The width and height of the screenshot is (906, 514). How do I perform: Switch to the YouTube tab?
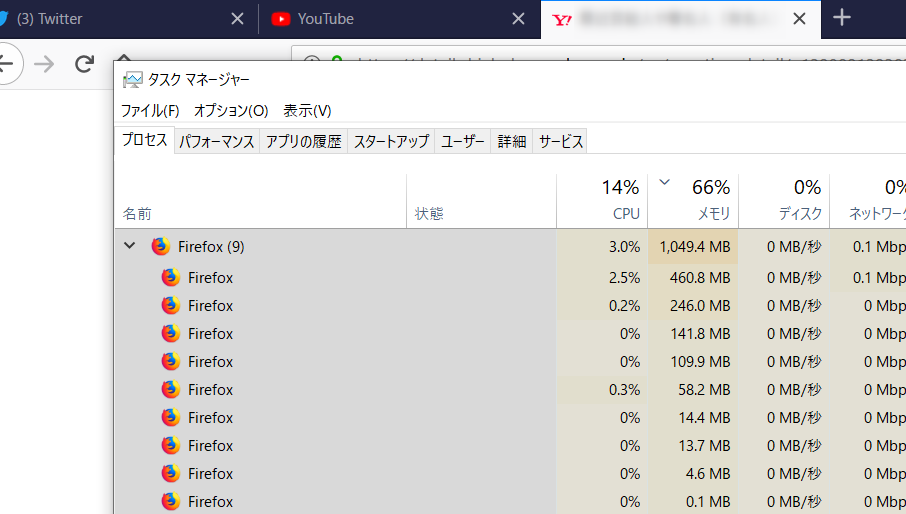[400, 19]
